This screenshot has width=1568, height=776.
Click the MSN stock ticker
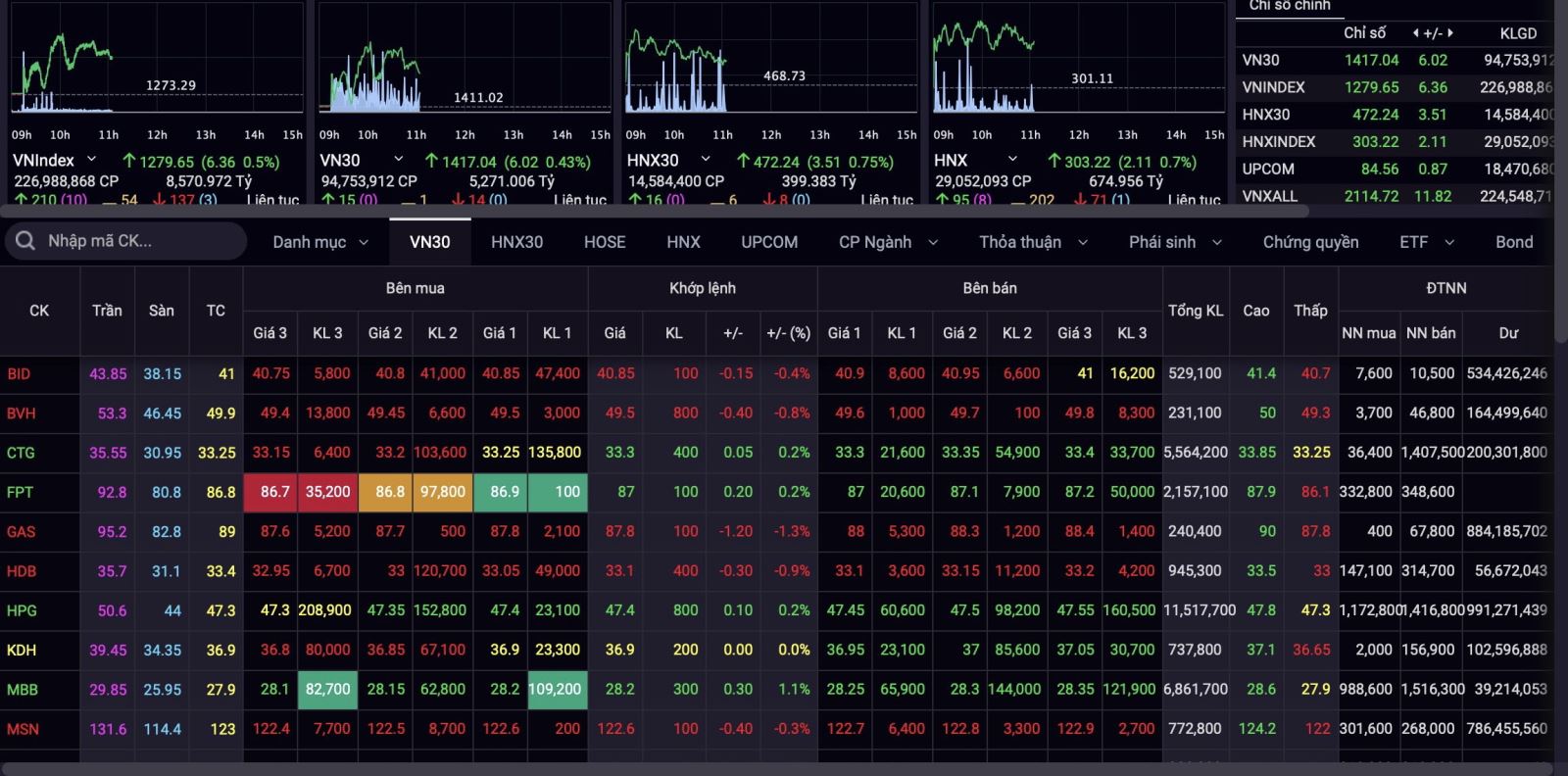tap(23, 729)
